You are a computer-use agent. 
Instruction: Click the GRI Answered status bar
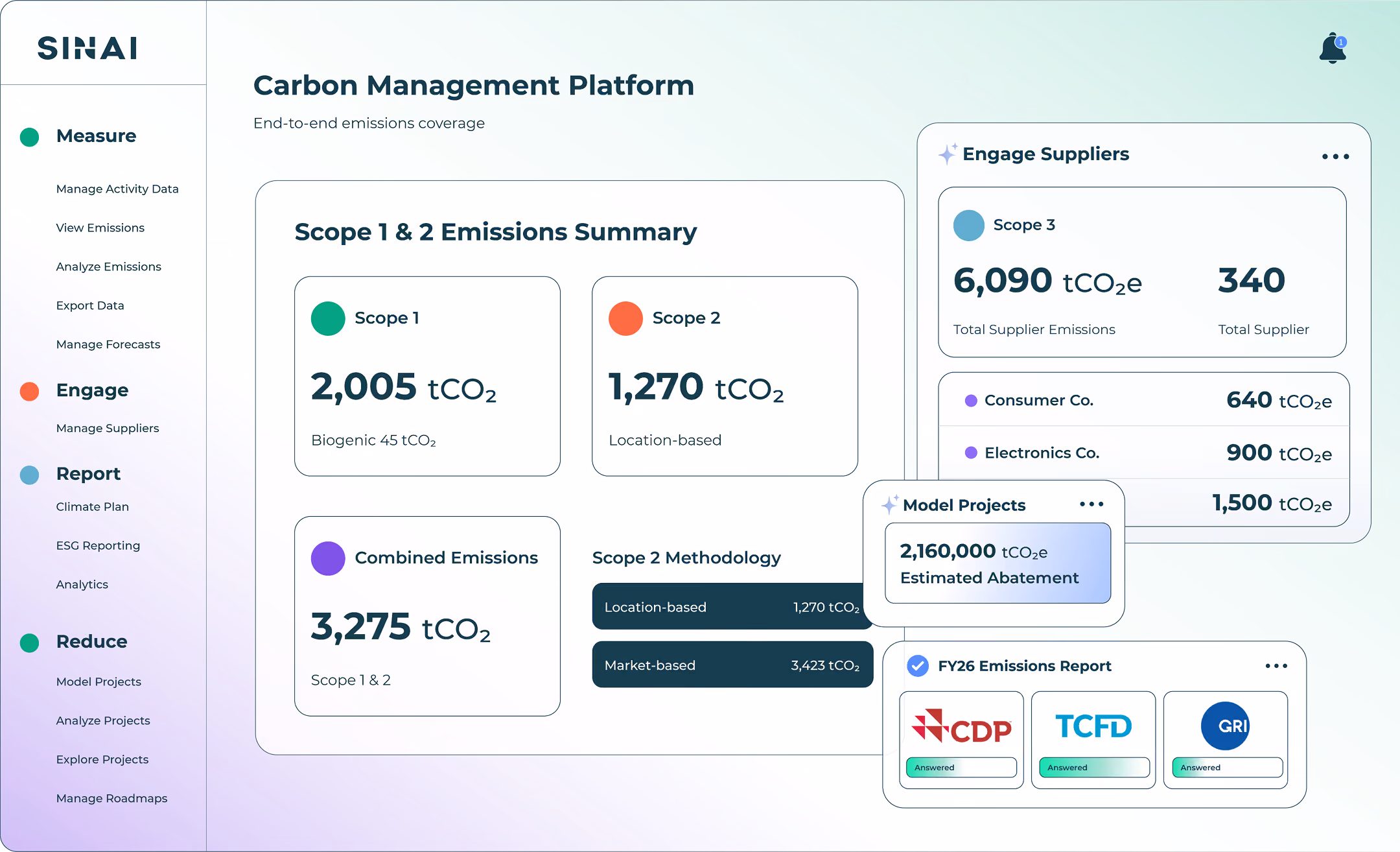pyautogui.click(x=1227, y=767)
